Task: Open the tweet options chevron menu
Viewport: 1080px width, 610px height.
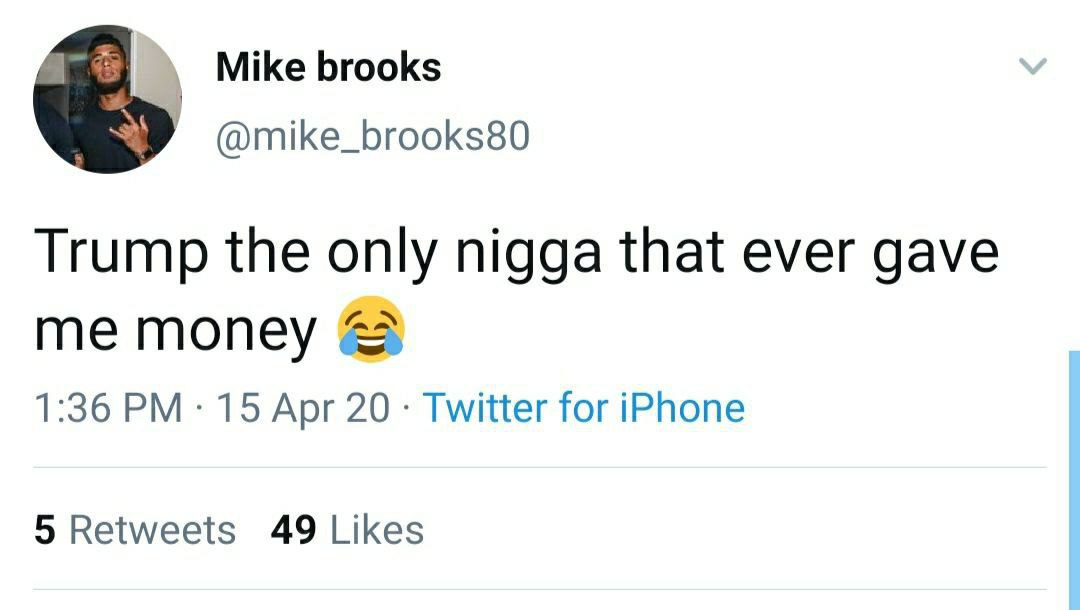Action: pyautogui.click(x=1032, y=66)
